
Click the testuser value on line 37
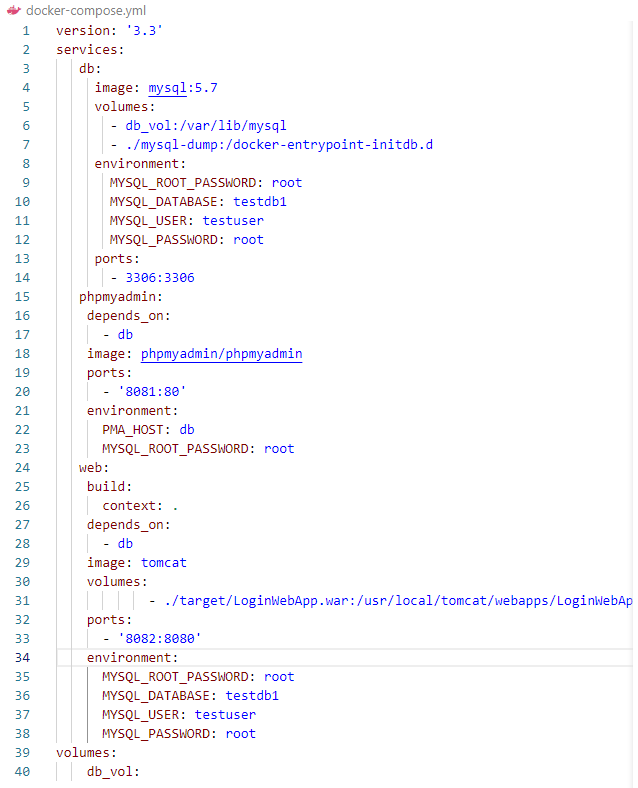pos(225,715)
